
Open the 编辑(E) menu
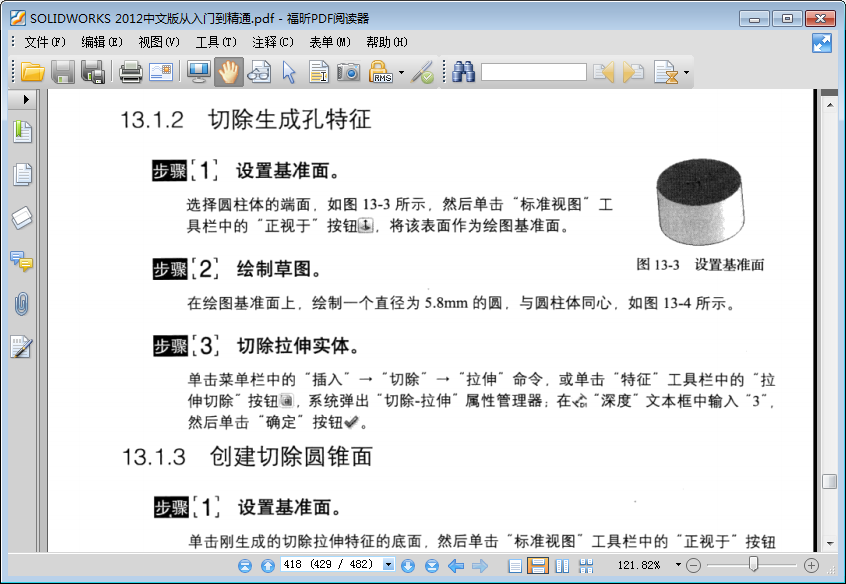point(102,42)
